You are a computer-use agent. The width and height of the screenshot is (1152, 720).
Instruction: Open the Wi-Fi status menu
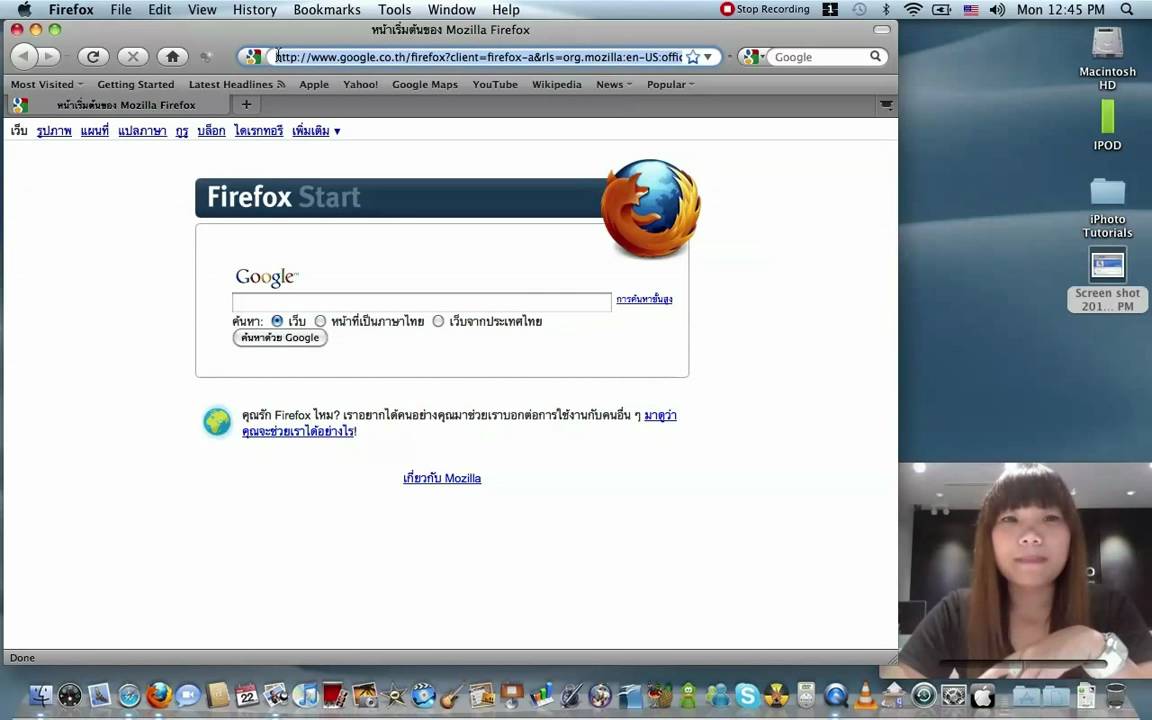912,10
